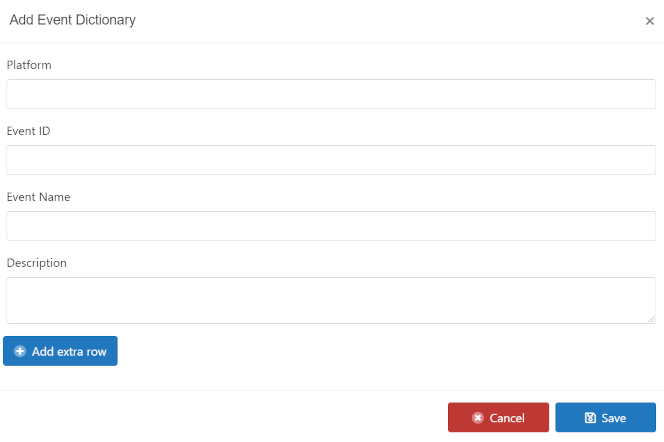This screenshot has height=442, width=664.
Task: Click the Platform field label
Action: coord(29,65)
